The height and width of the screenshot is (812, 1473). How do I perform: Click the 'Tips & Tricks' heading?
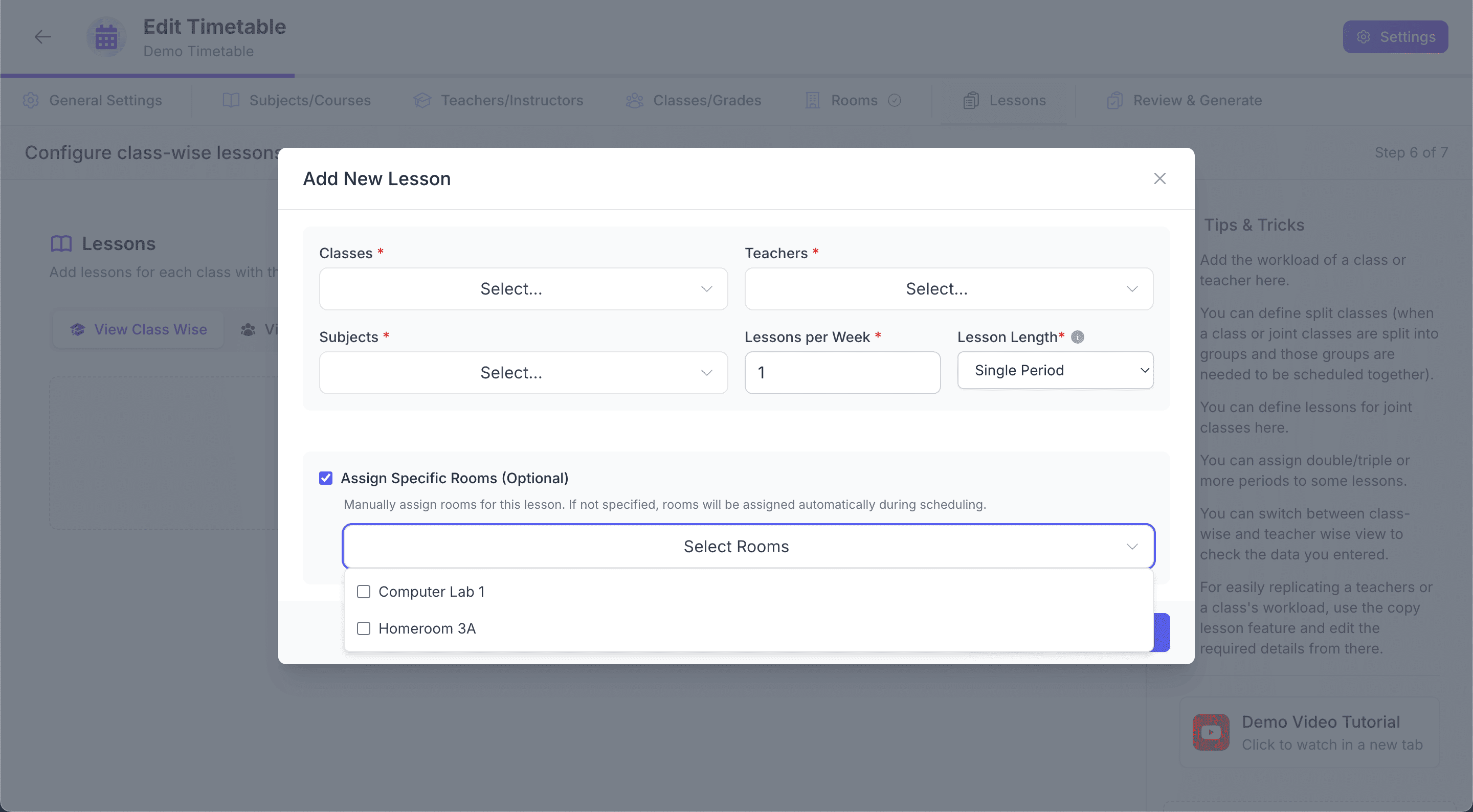coord(1255,225)
